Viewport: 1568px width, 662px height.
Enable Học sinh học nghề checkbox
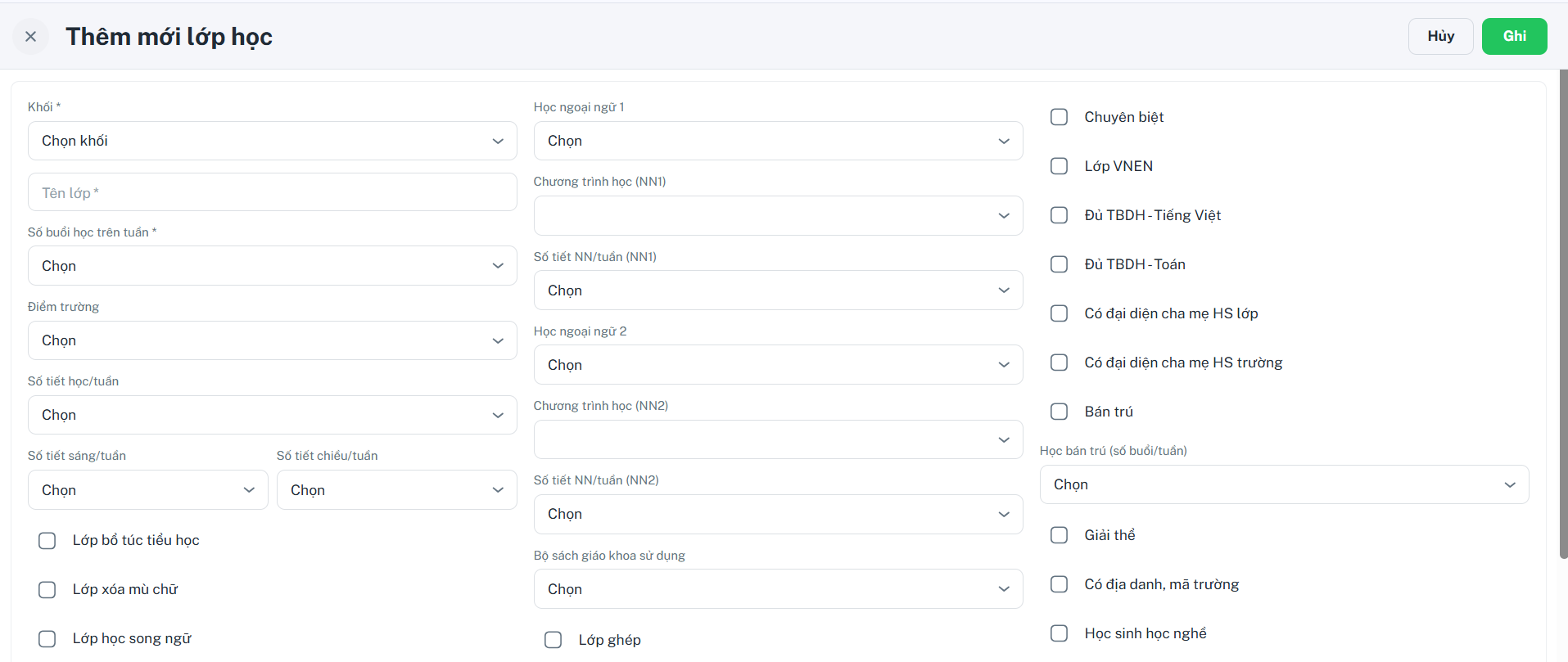coord(1060,633)
